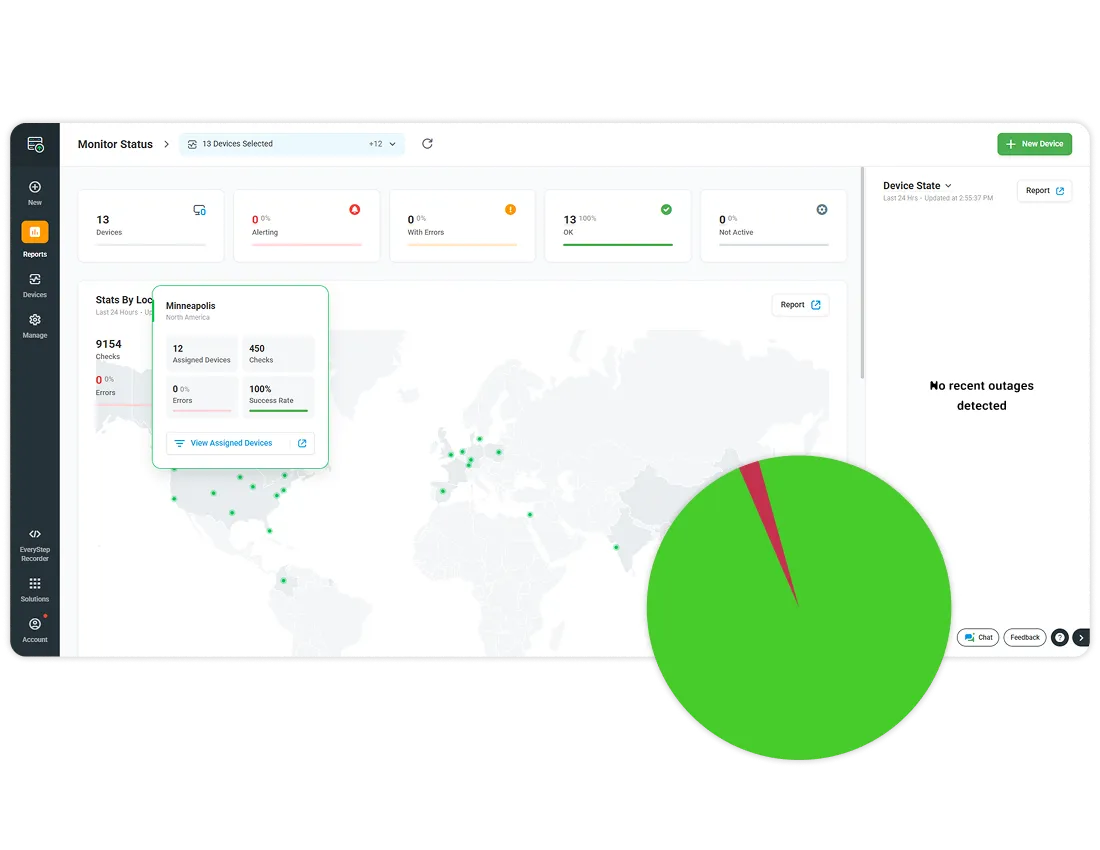Open the Account icon at sidebar bottom
The height and width of the screenshot is (850, 1100).
(x=35, y=622)
